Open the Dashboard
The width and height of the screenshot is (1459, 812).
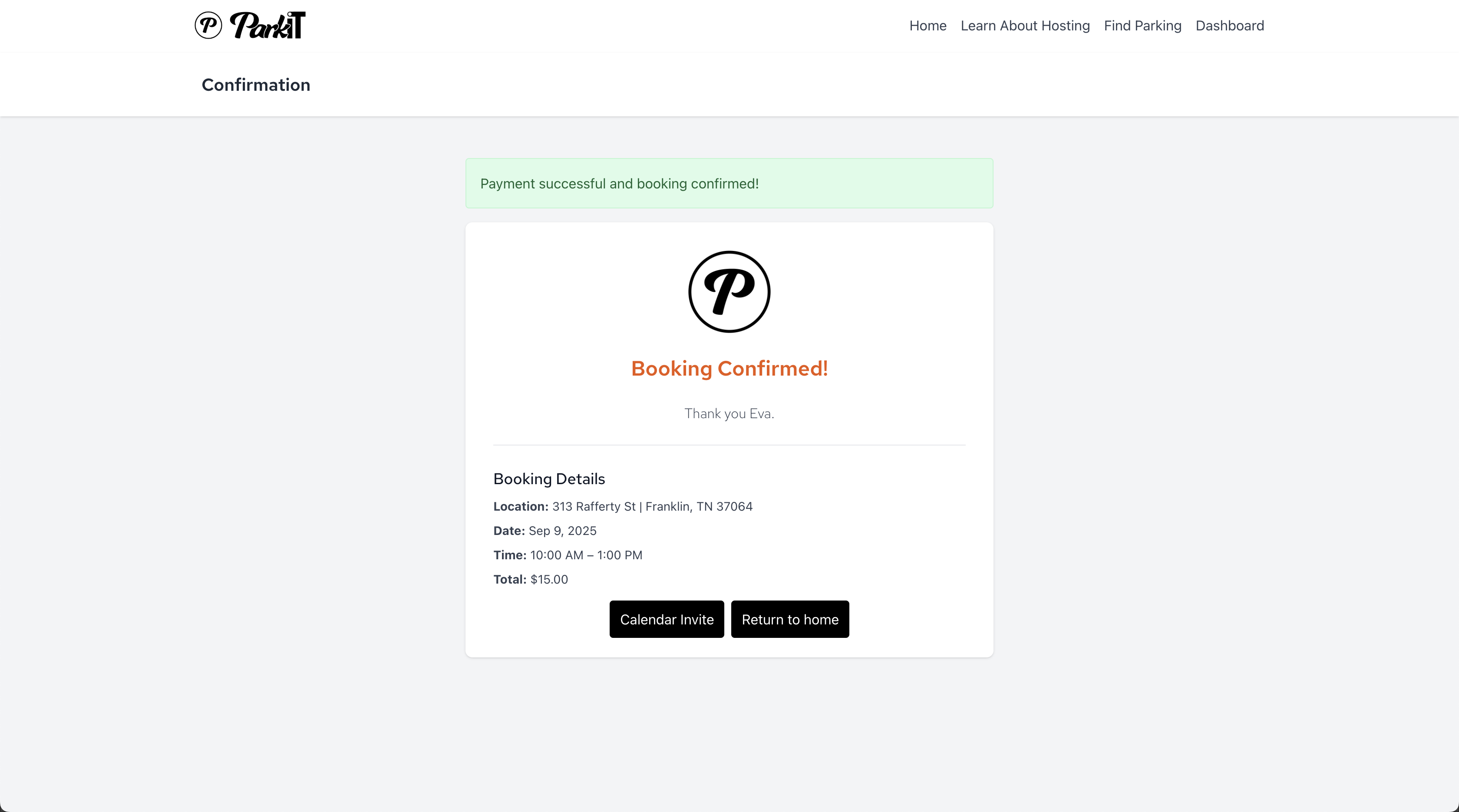click(1230, 26)
